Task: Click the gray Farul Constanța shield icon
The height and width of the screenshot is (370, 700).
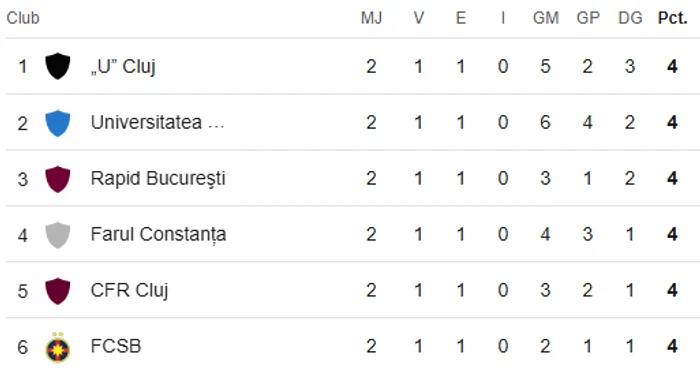Action: (58, 235)
